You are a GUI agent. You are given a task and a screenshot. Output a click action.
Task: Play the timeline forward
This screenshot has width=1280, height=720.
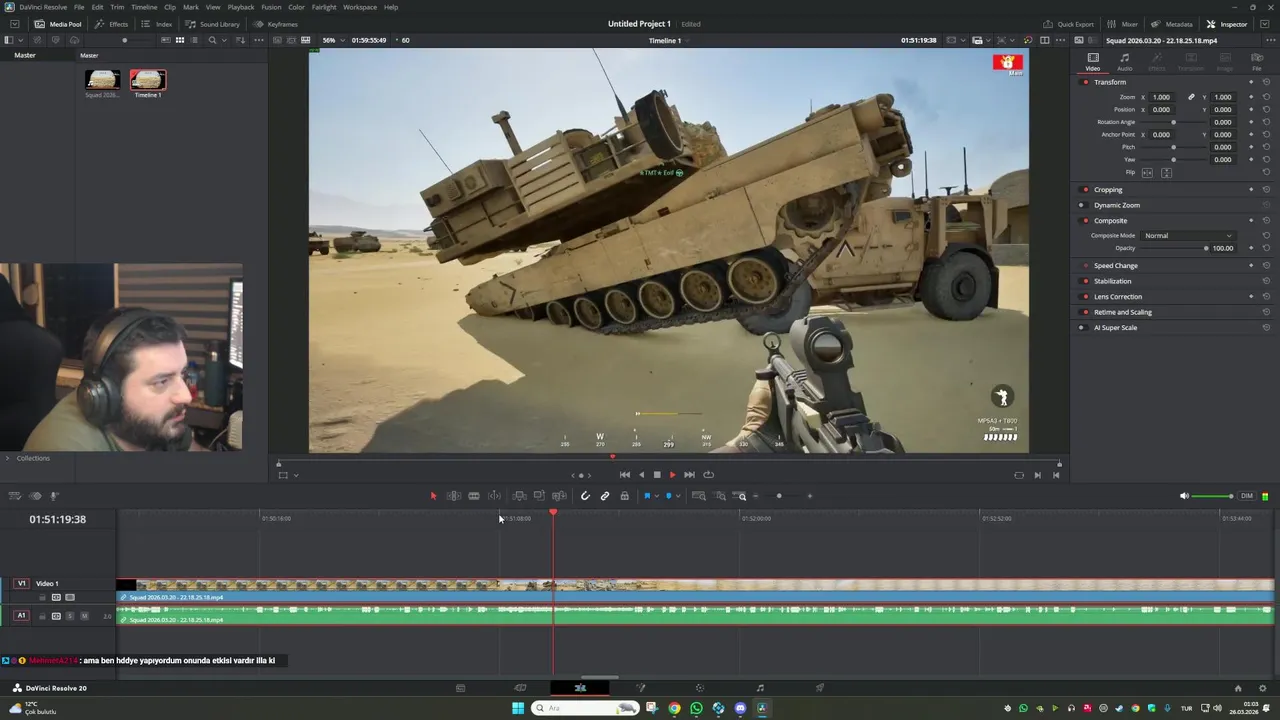click(672, 475)
